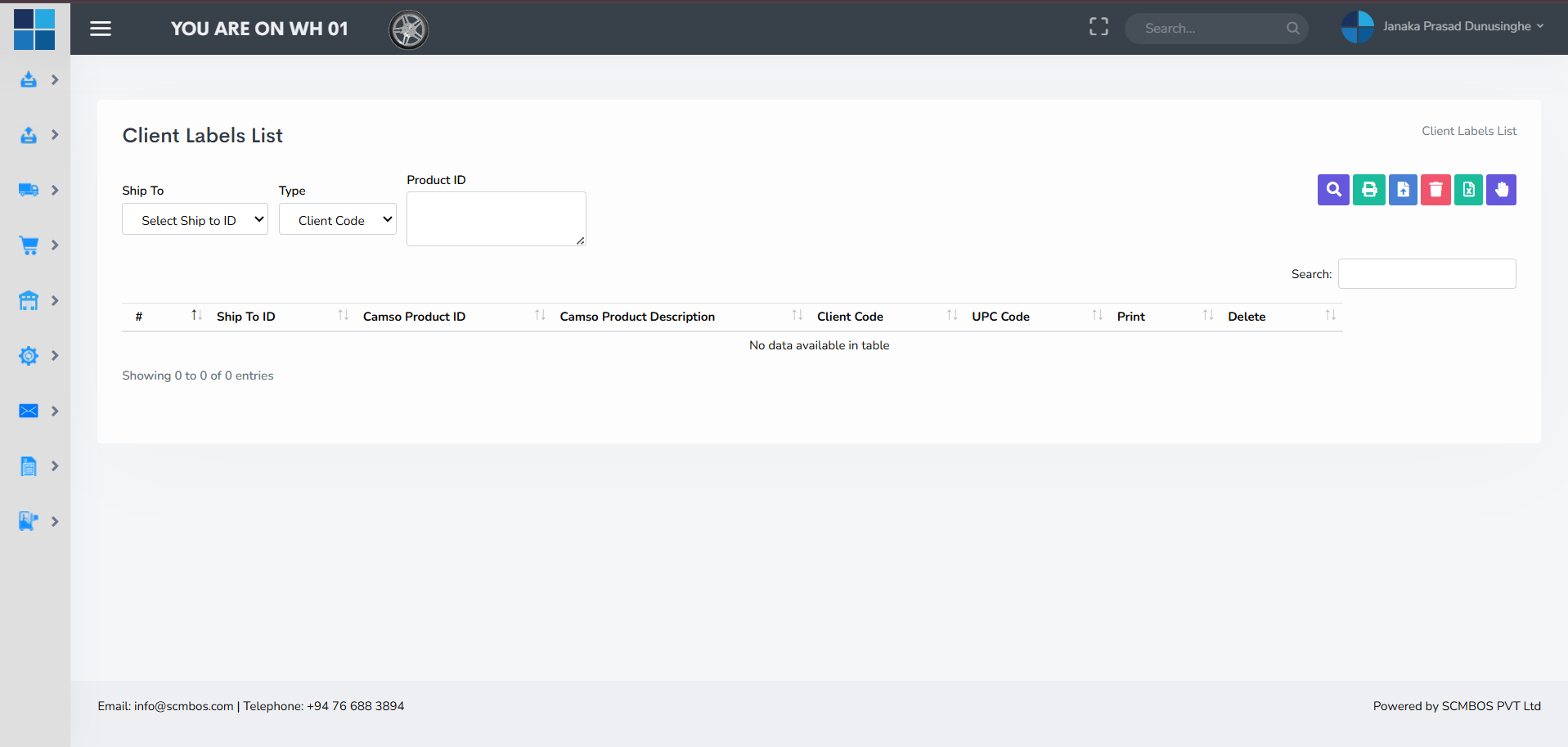Sort table by Ship To ID column
Viewport: 1568px width, 747px height.
(246, 317)
